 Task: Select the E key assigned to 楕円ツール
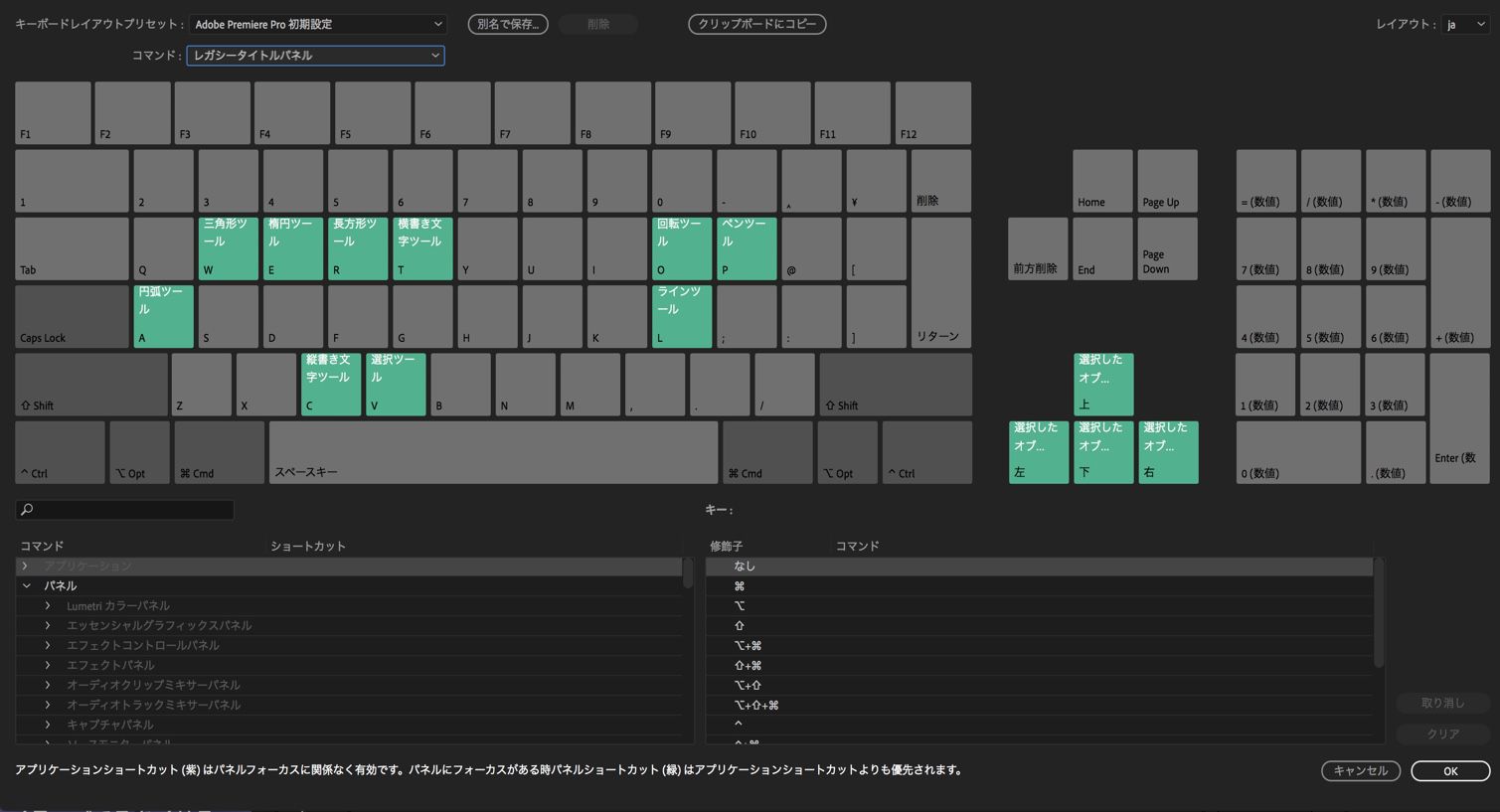[293, 248]
